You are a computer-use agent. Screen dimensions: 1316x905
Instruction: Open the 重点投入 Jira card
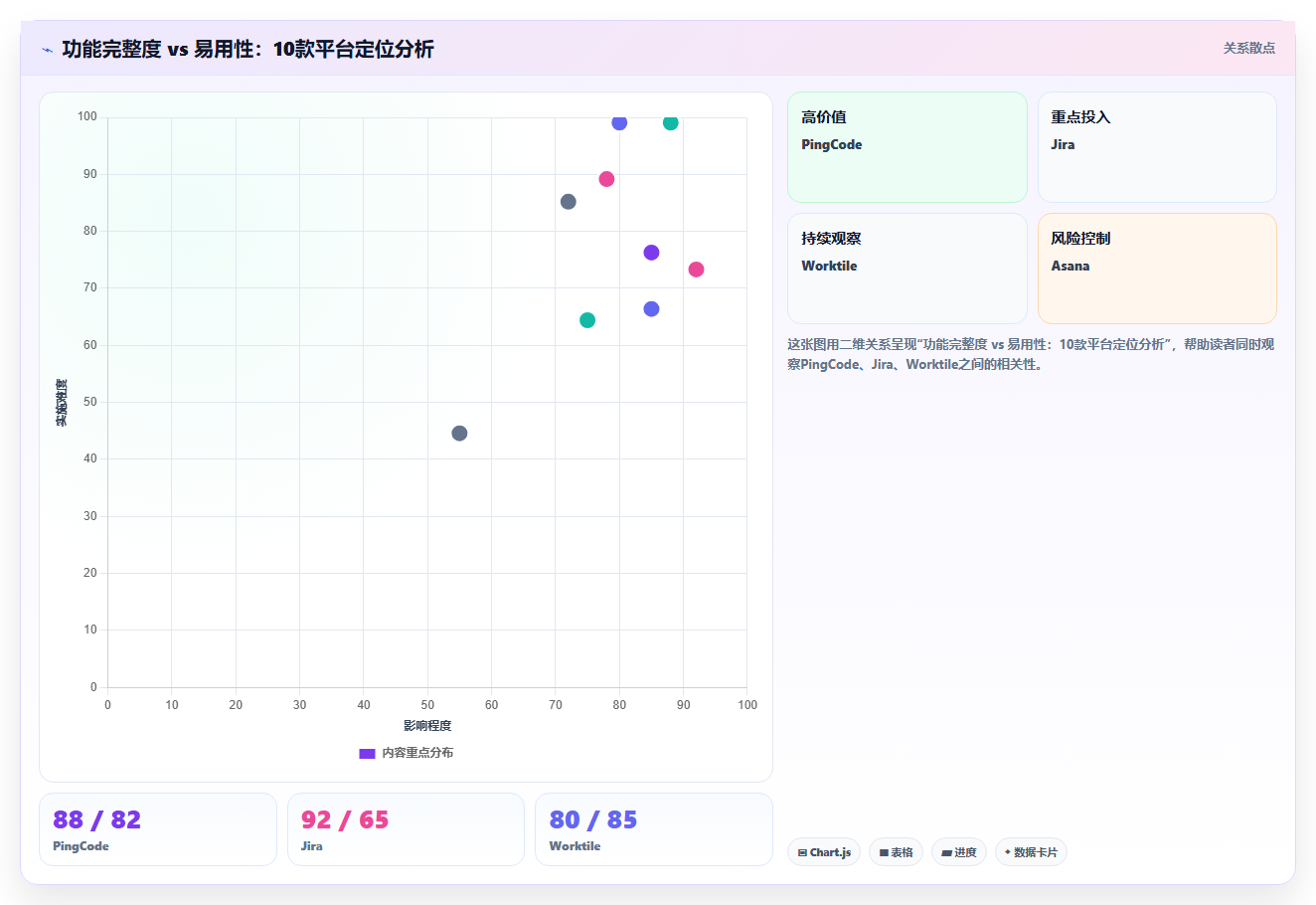pos(1157,147)
